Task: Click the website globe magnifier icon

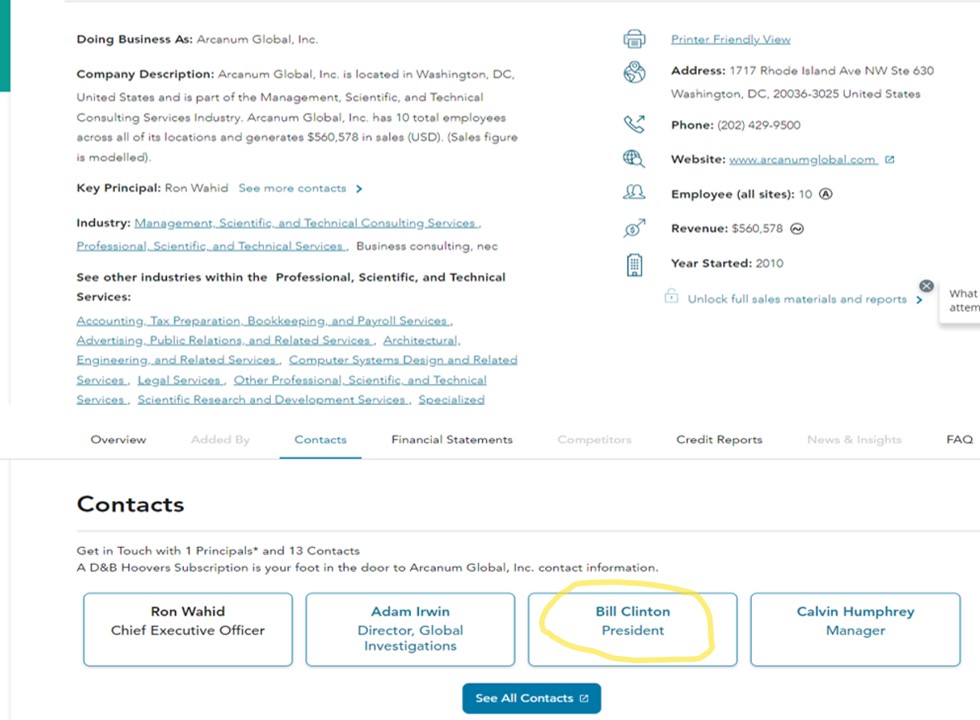Action: (634, 159)
